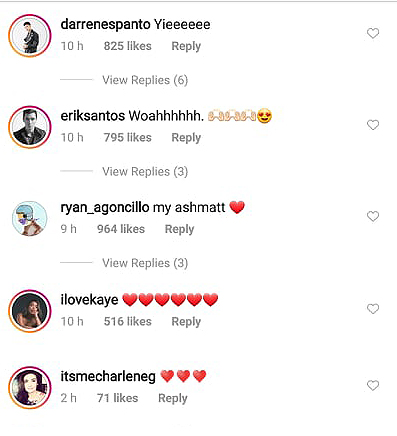Expand View Replies (3) under ryan_agoncillo
The width and height of the screenshot is (397, 436).
(x=145, y=263)
